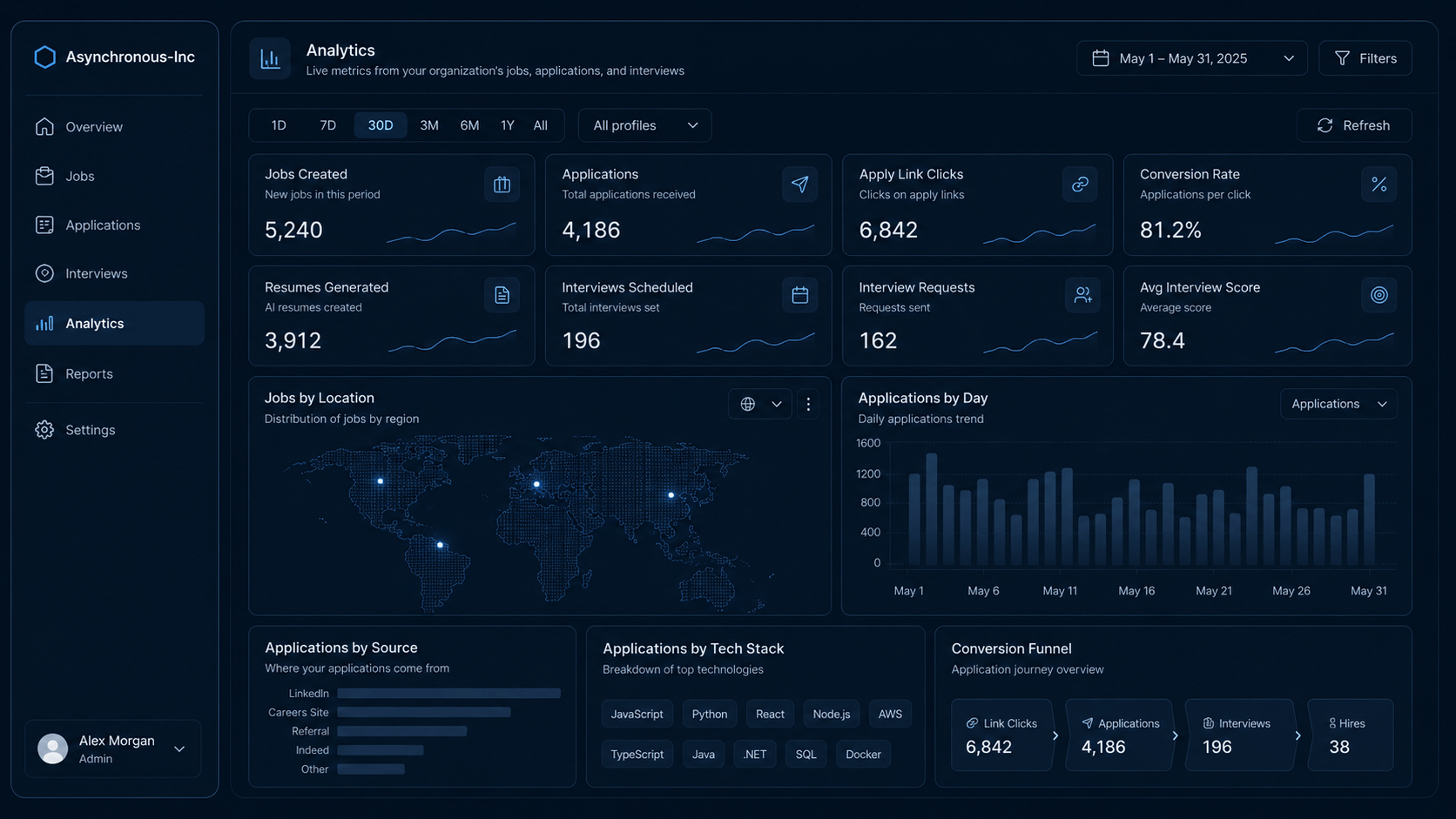Click the Filters button
Screen dimensions: 1456x819
[x=1365, y=58]
